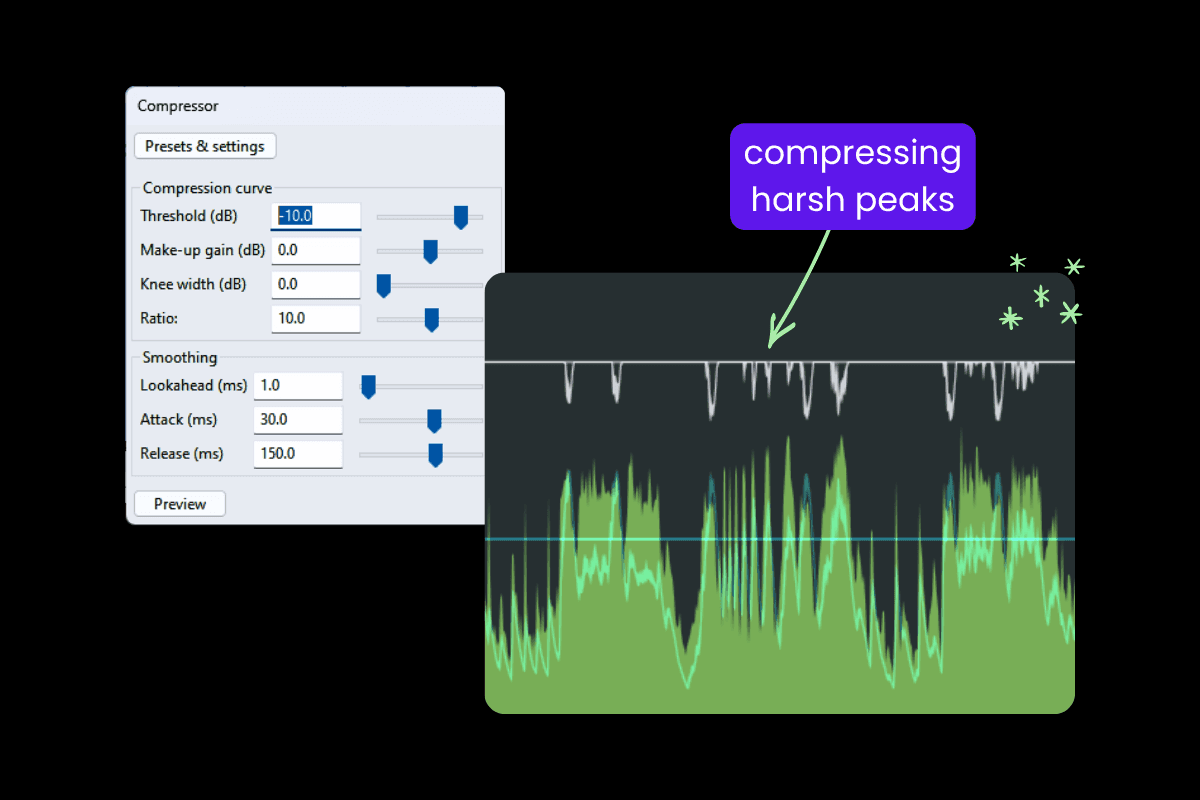The image size is (1200, 800).
Task: Click the Attack slider handle
Action: point(434,420)
